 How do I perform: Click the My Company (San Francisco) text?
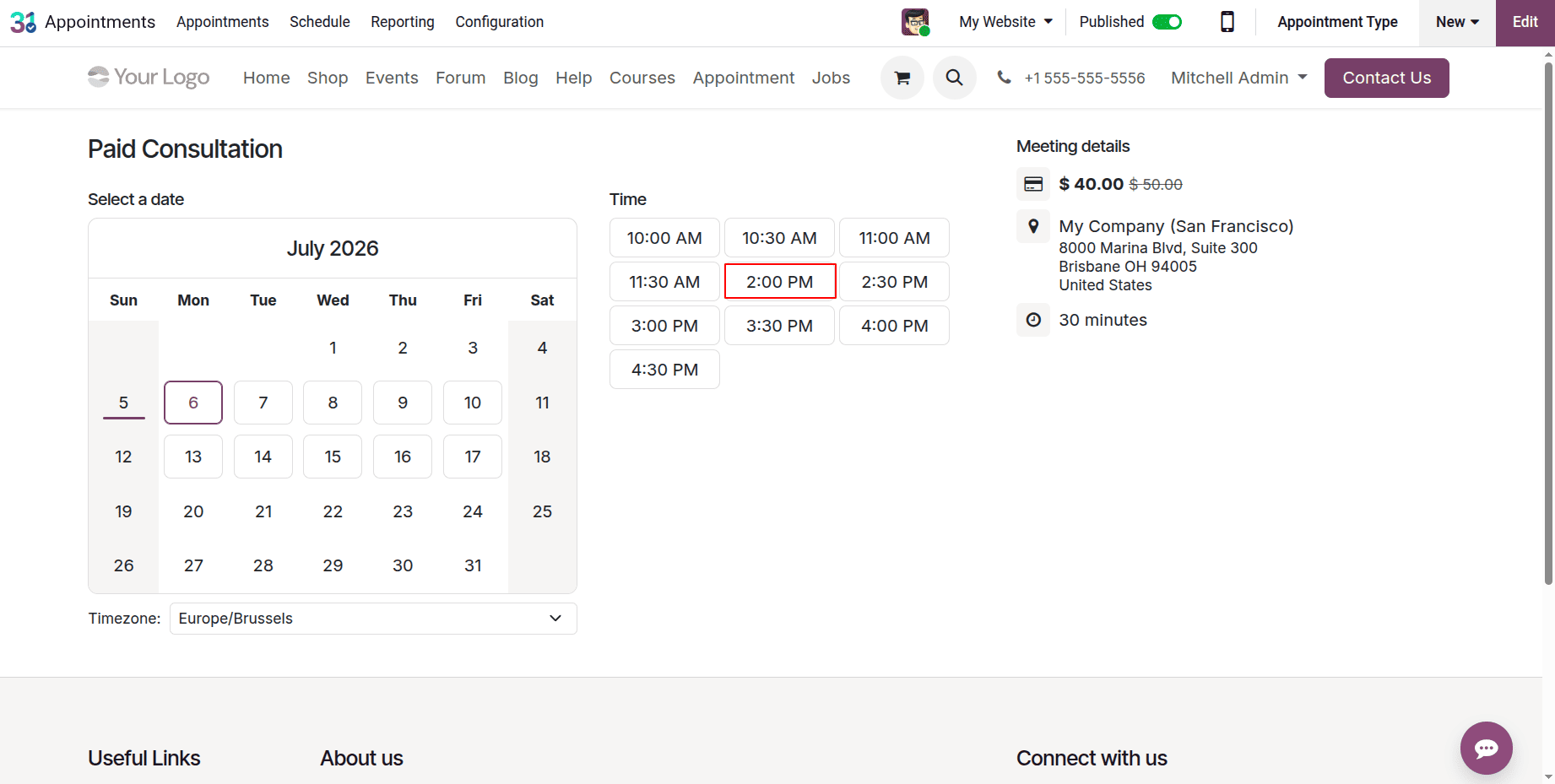coord(1177,226)
